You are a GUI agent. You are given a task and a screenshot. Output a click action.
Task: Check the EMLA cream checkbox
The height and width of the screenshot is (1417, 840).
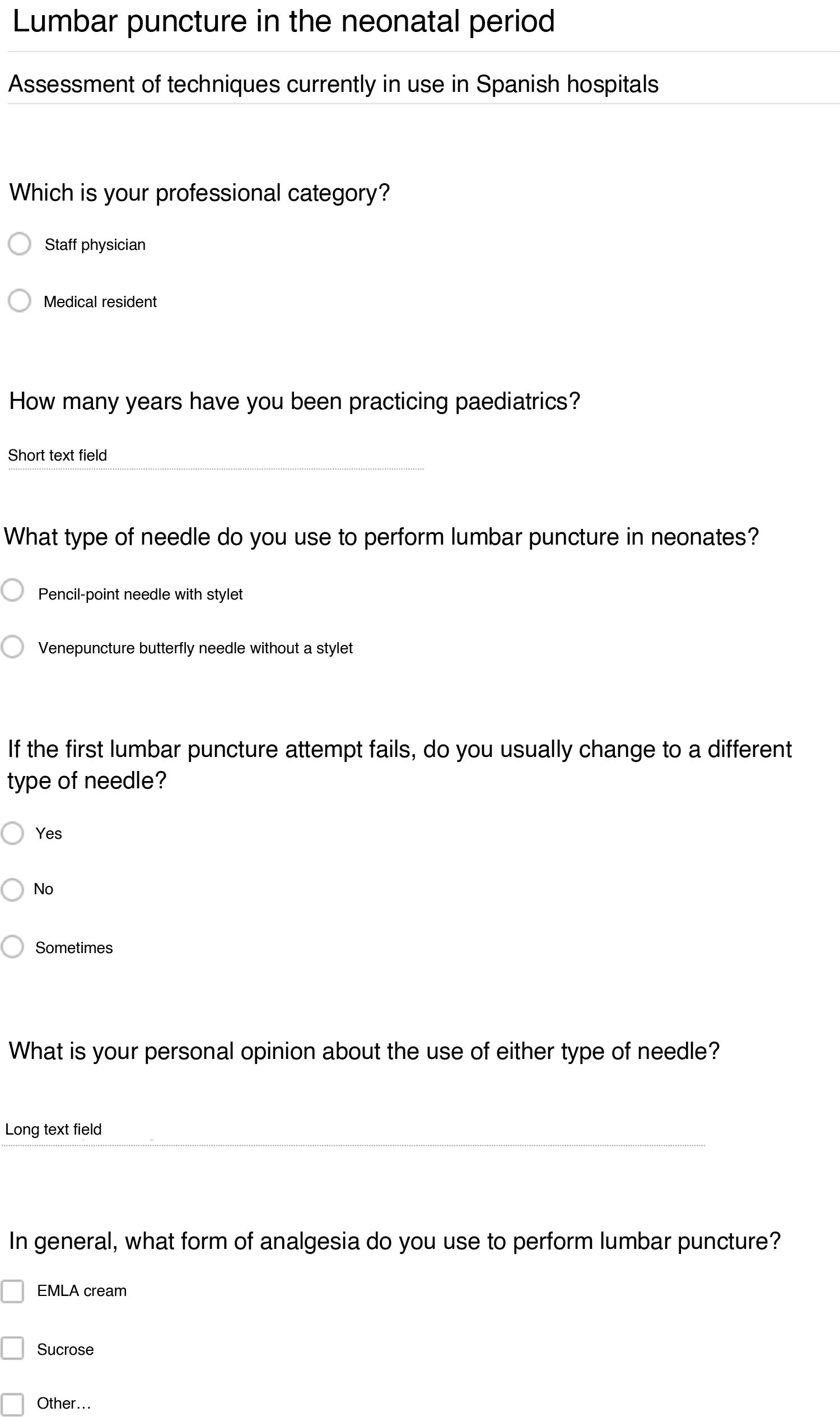click(12, 1291)
